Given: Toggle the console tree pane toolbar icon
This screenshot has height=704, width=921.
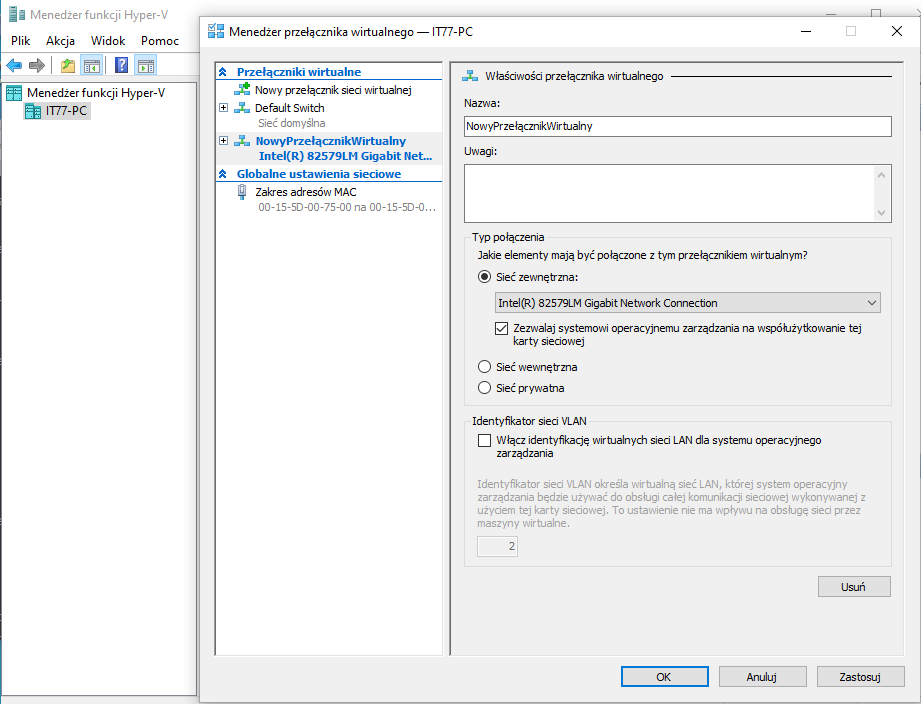Looking at the screenshot, I should click(92, 66).
